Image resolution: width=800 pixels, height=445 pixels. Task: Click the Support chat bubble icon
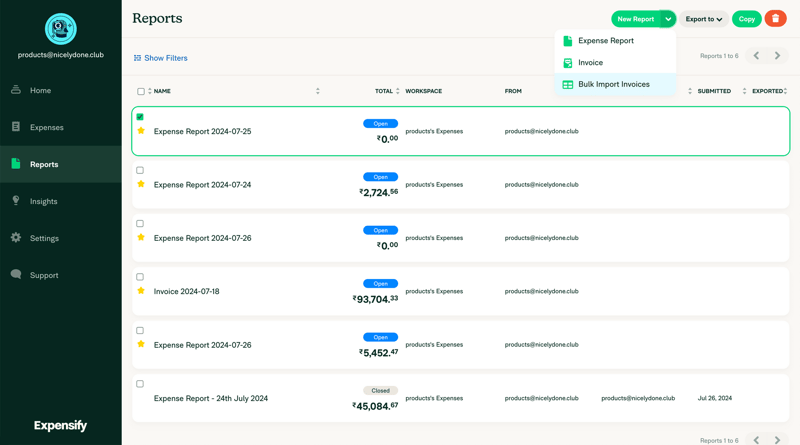point(16,275)
